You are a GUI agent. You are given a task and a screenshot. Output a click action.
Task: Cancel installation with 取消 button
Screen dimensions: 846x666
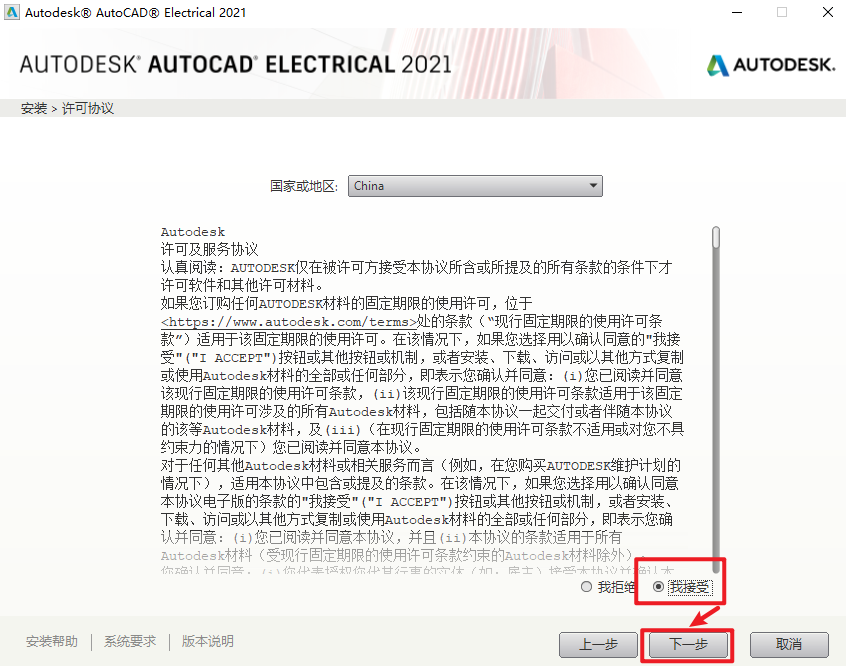789,644
